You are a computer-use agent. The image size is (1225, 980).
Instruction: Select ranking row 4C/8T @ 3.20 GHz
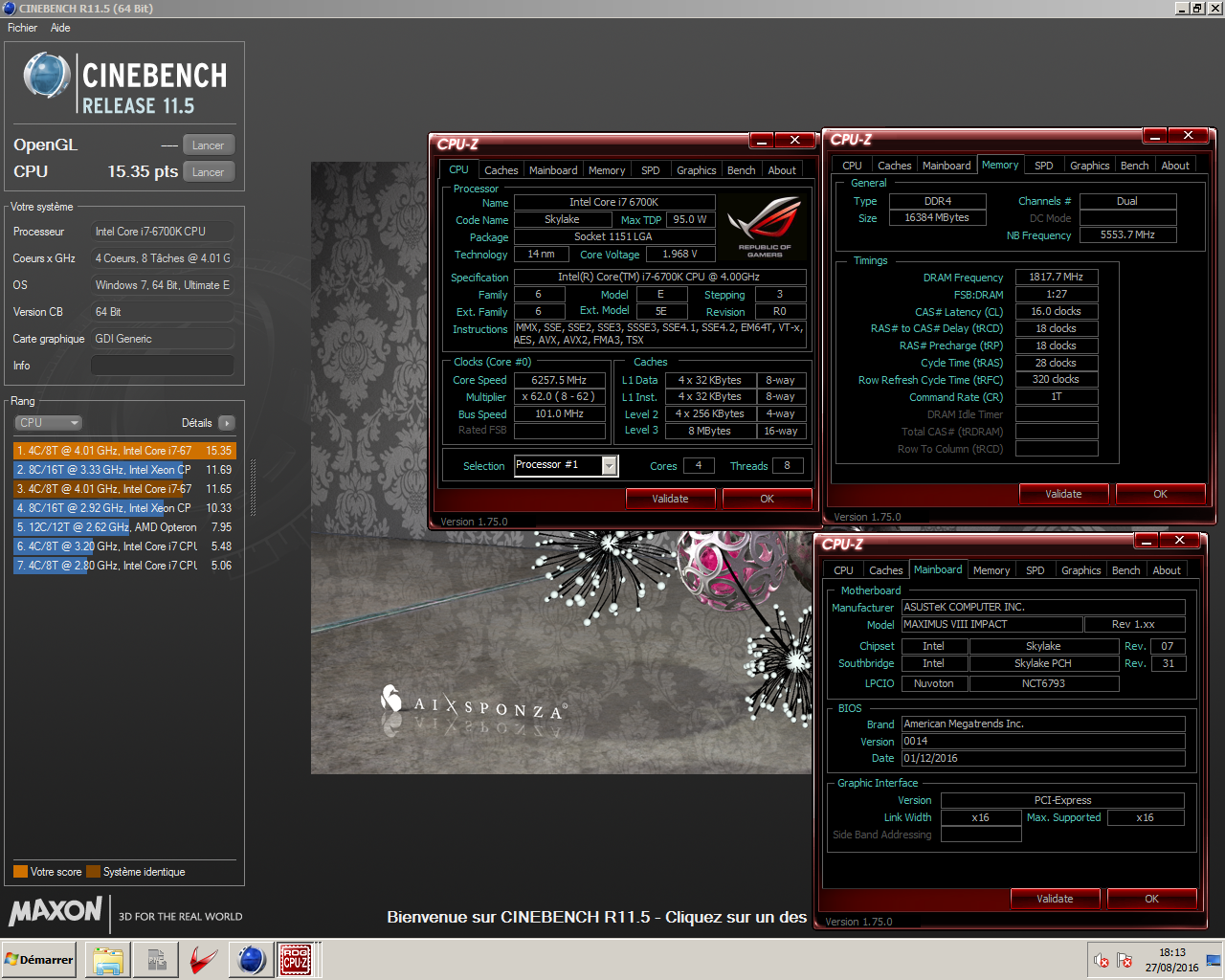coord(124,546)
